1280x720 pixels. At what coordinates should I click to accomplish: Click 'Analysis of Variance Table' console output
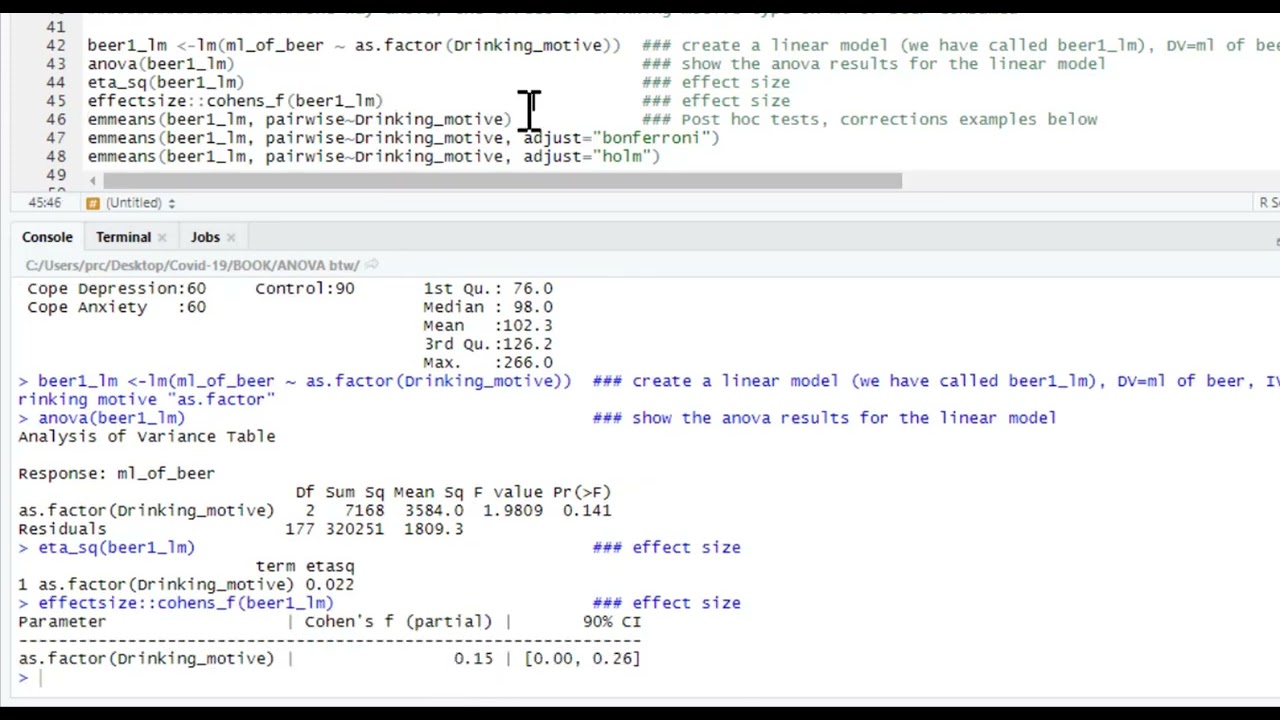pyautogui.click(x=147, y=437)
